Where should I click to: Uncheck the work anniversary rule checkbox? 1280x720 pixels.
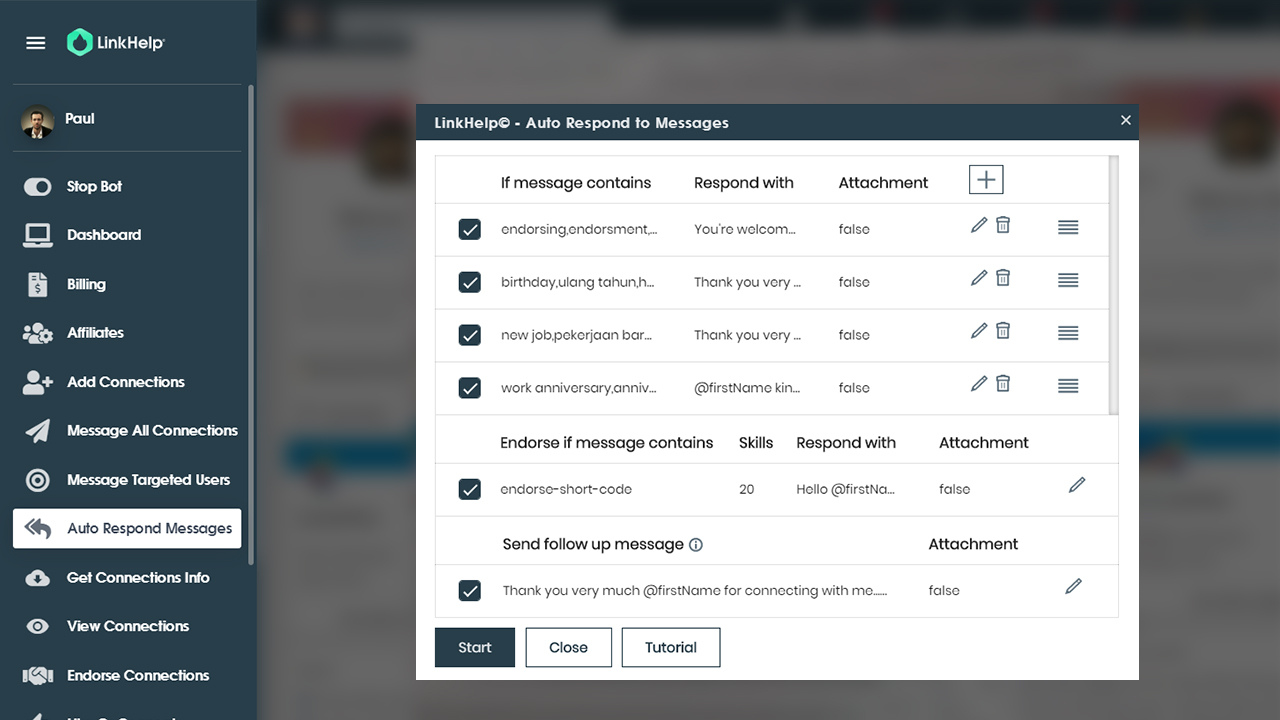[x=470, y=387]
